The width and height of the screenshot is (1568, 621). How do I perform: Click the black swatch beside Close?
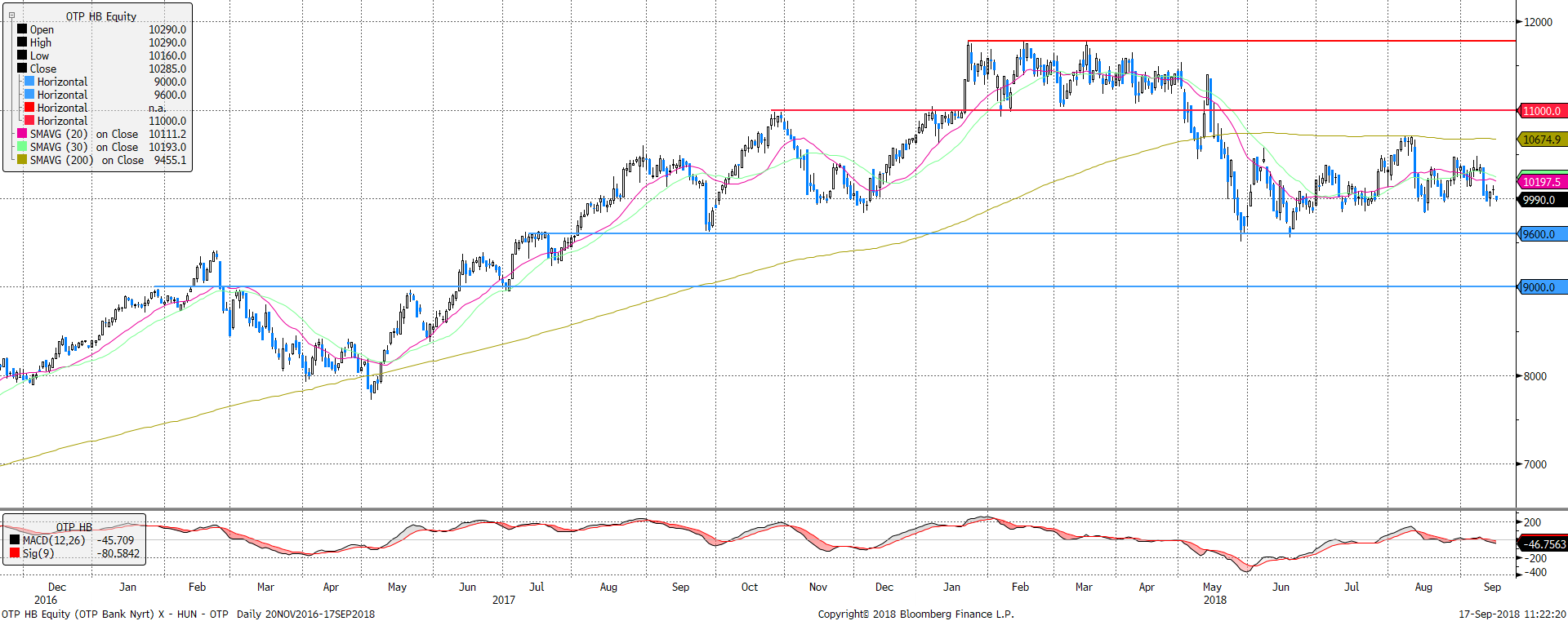click(x=22, y=69)
